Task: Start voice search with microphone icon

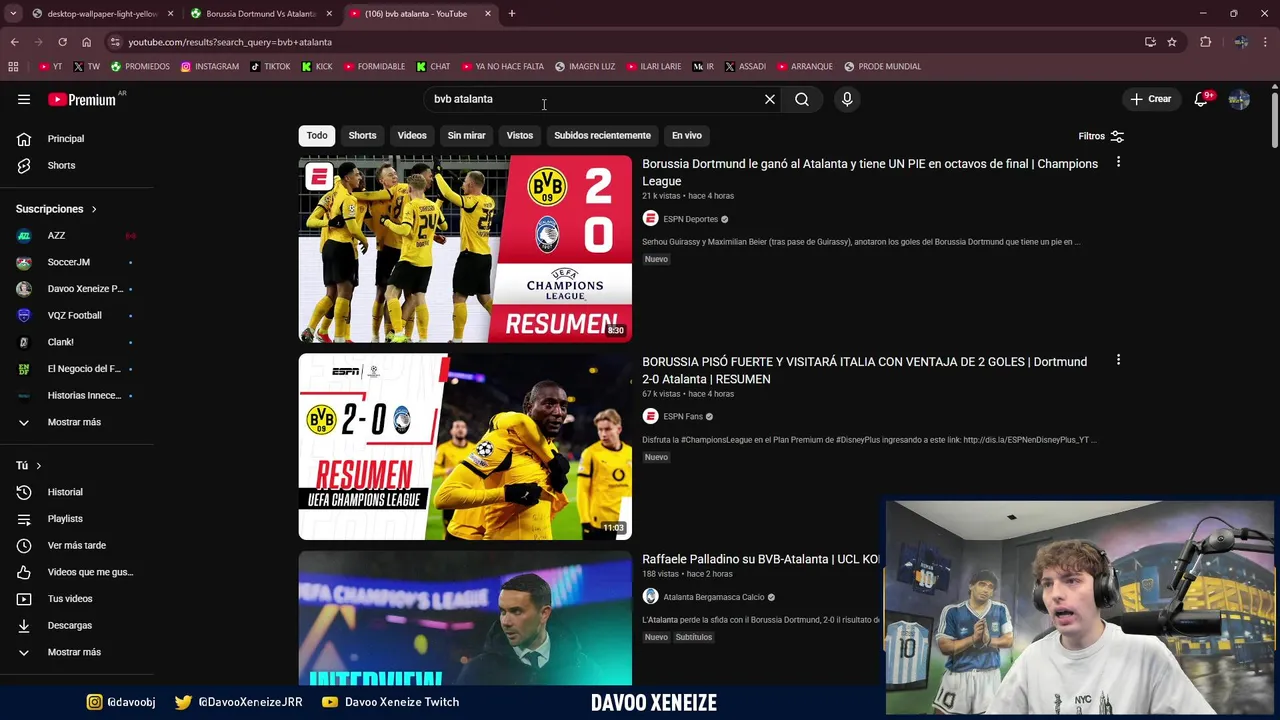Action: pyautogui.click(x=847, y=99)
